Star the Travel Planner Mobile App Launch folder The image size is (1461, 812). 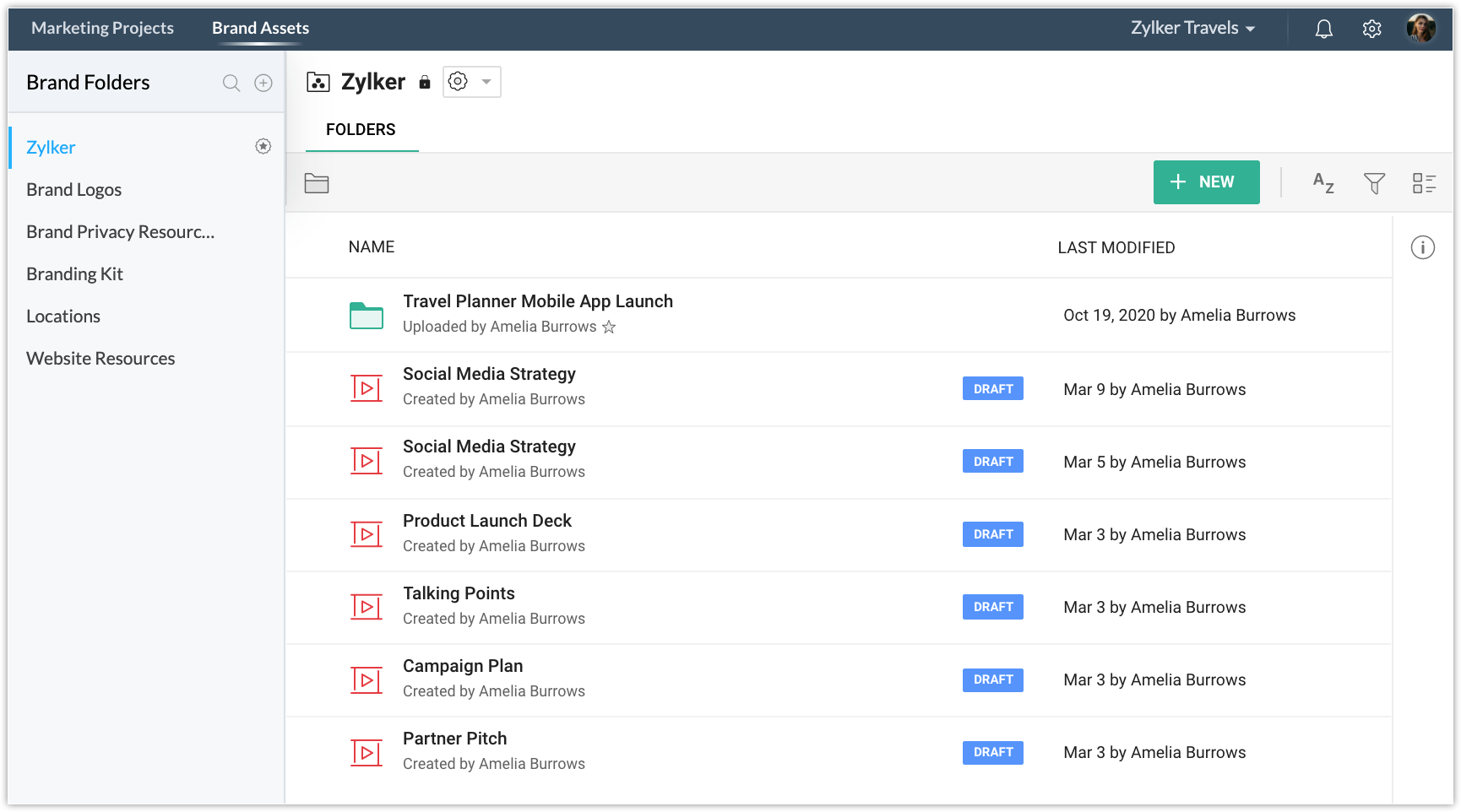(609, 328)
